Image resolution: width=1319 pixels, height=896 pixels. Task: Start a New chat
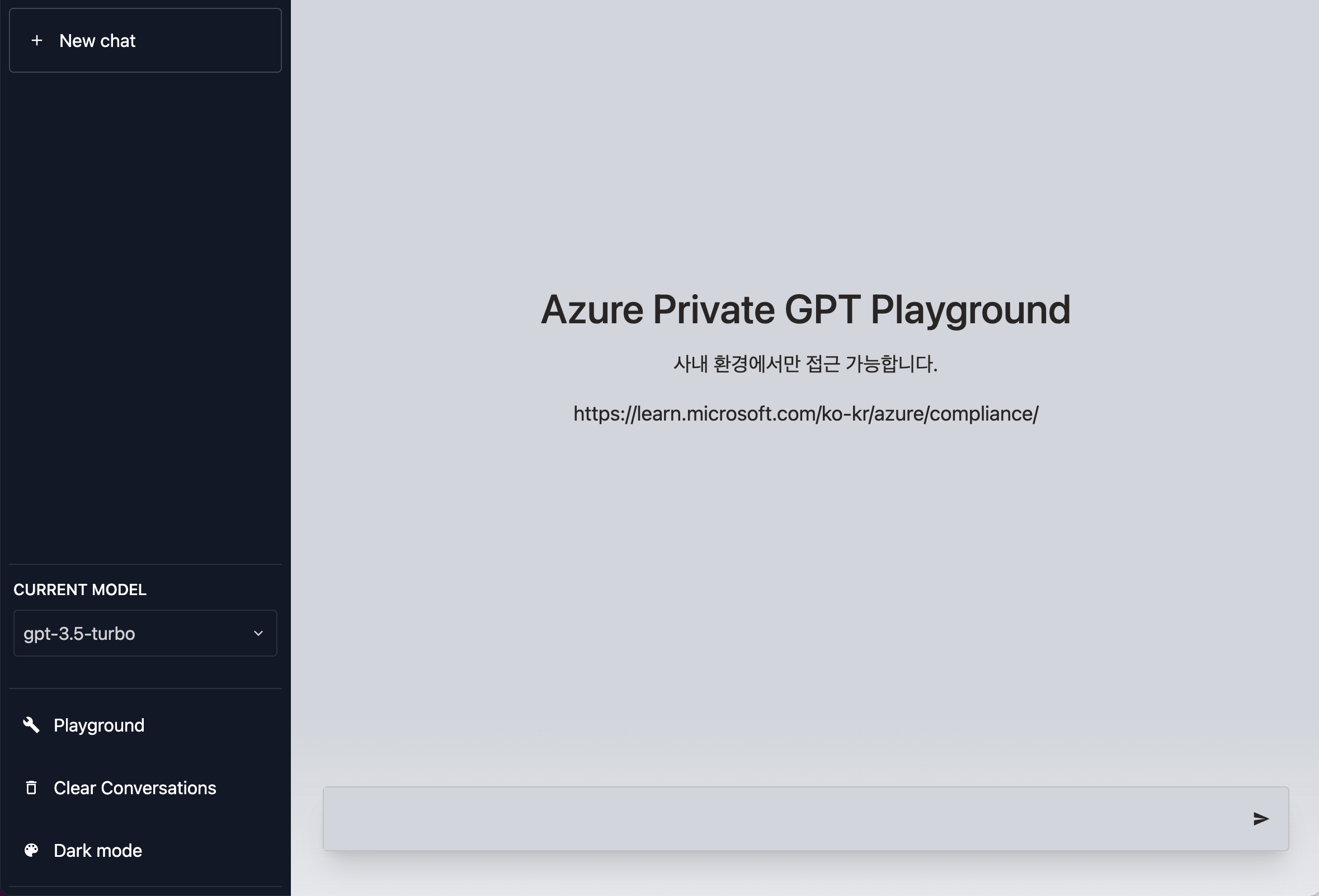pyautogui.click(x=145, y=40)
